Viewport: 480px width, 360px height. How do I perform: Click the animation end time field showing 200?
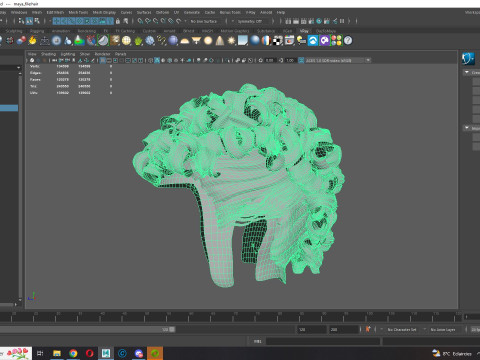[344, 329]
